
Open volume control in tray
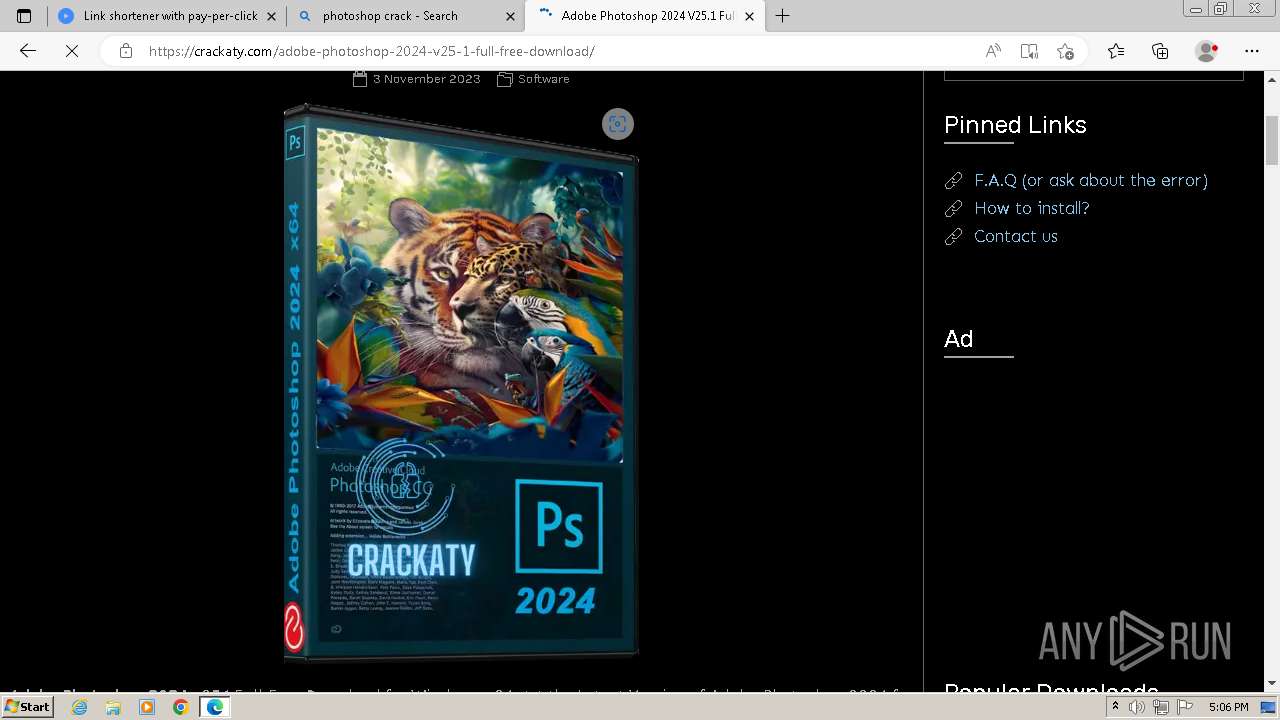(1137, 707)
